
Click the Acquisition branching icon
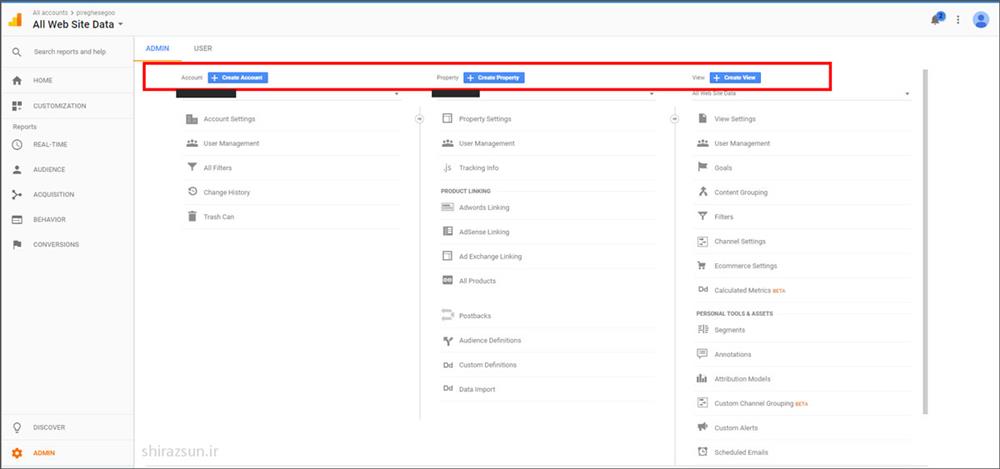17,195
